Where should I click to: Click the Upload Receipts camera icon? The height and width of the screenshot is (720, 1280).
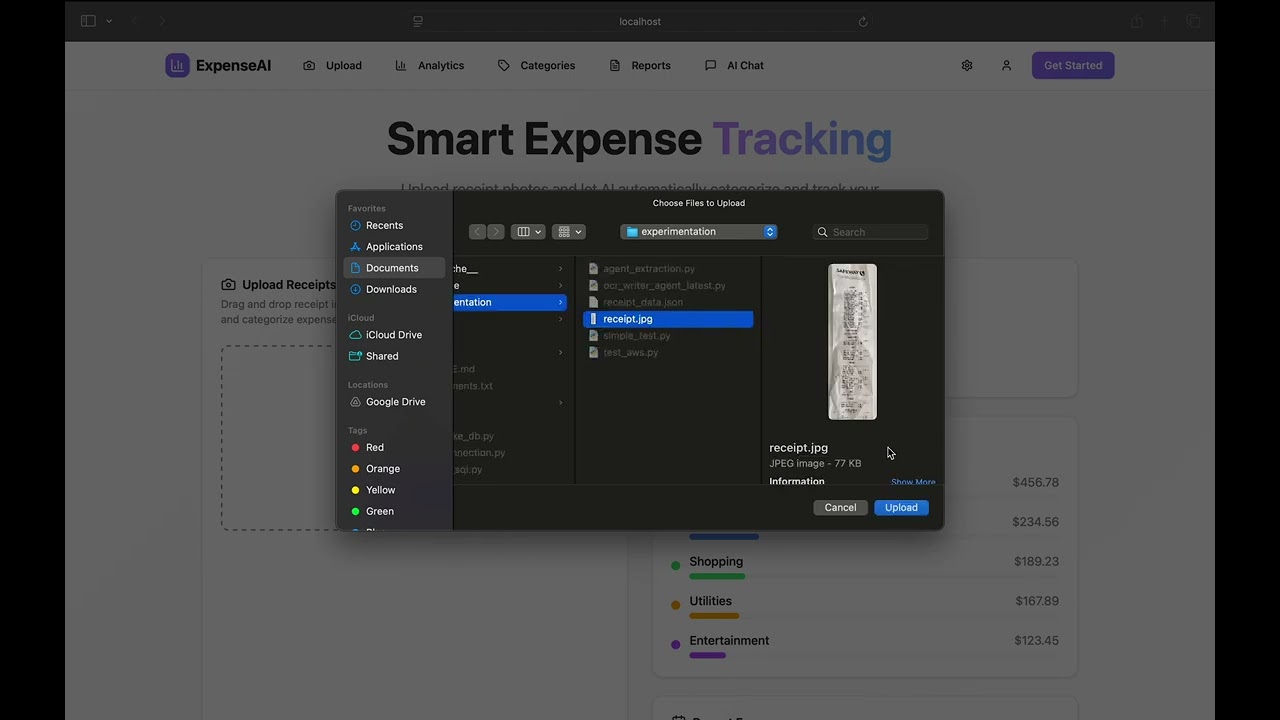click(x=229, y=285)
